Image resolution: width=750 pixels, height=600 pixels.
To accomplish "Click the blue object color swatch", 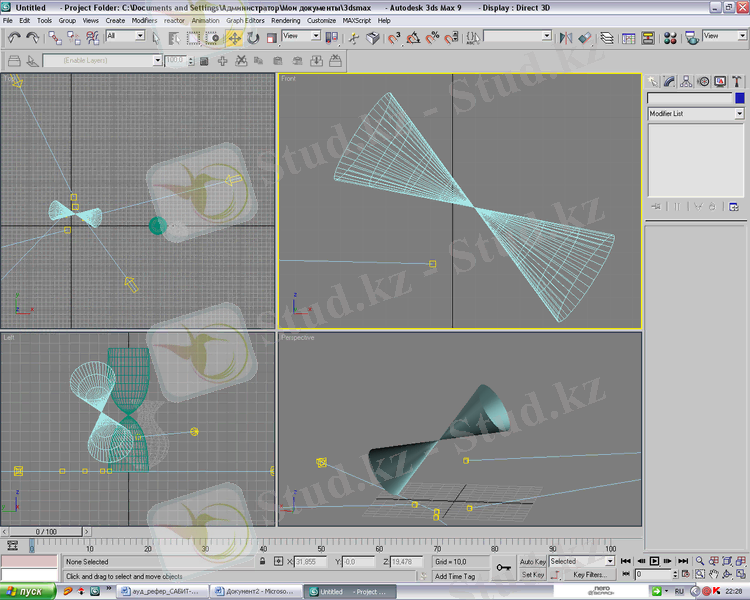I will pos(739,98).
